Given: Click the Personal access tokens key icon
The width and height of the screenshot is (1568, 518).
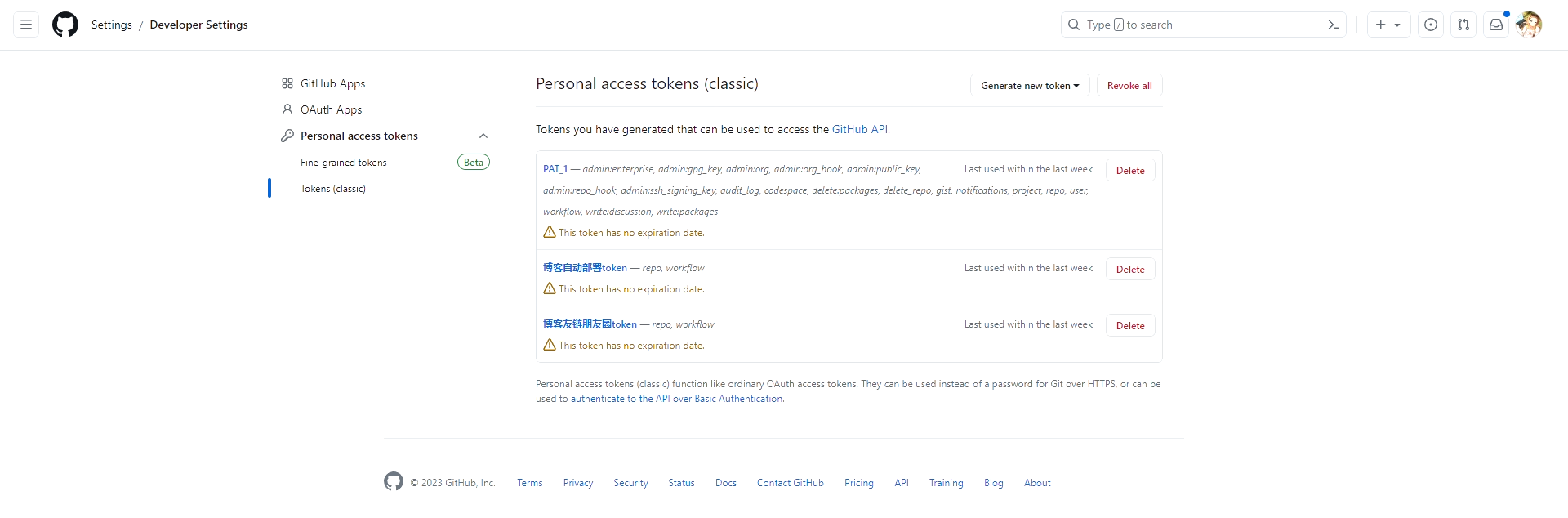Looking at the screenshot, I should coord(287,136).
